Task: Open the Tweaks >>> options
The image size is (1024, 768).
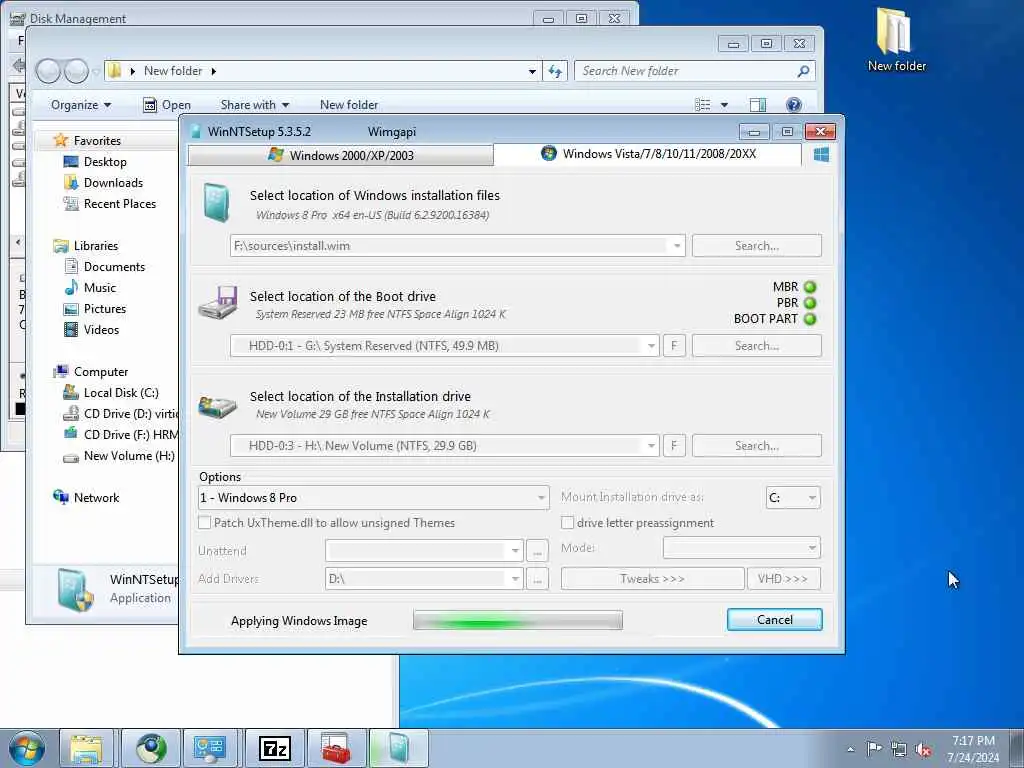Action: (652, 579)
